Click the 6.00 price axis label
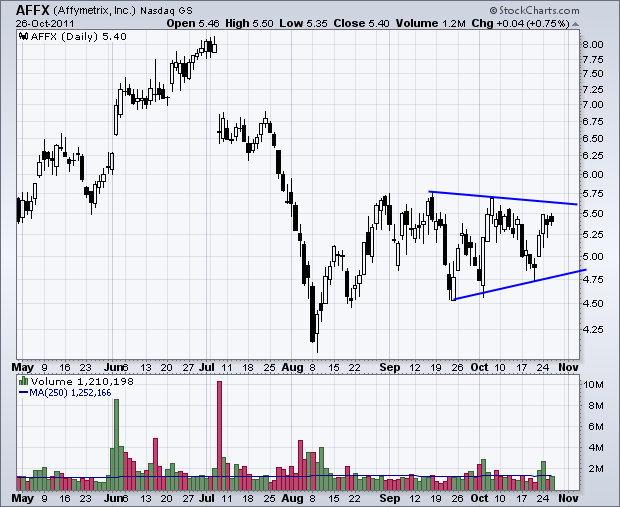 click(593, 174)
